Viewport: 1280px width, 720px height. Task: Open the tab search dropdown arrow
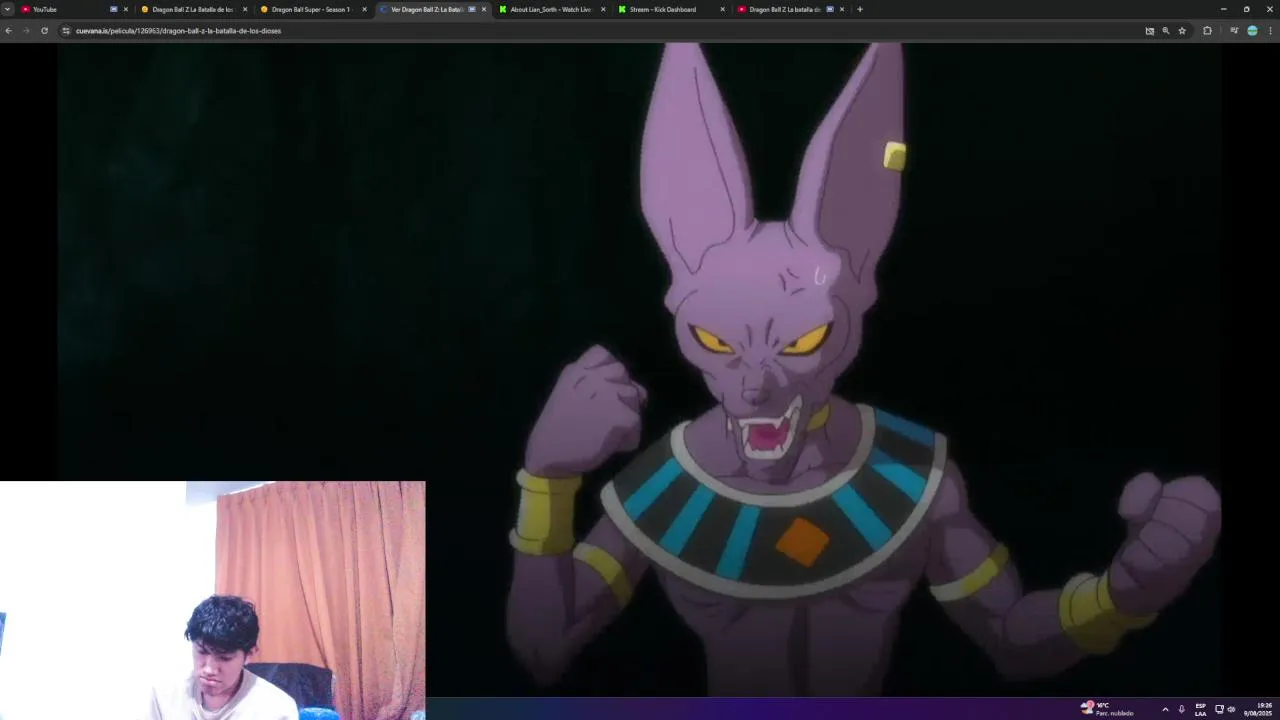point(7,9)
